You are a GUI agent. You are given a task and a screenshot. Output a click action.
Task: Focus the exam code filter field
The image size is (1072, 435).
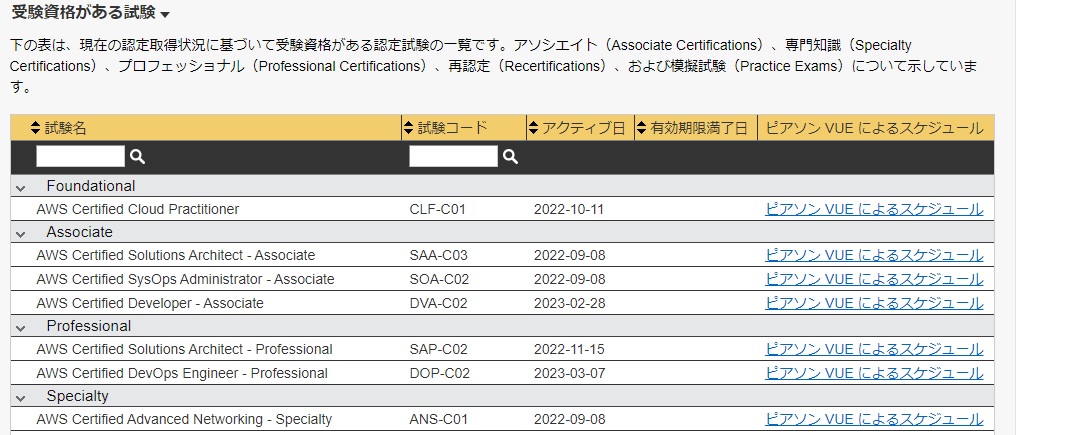point(453,157)
